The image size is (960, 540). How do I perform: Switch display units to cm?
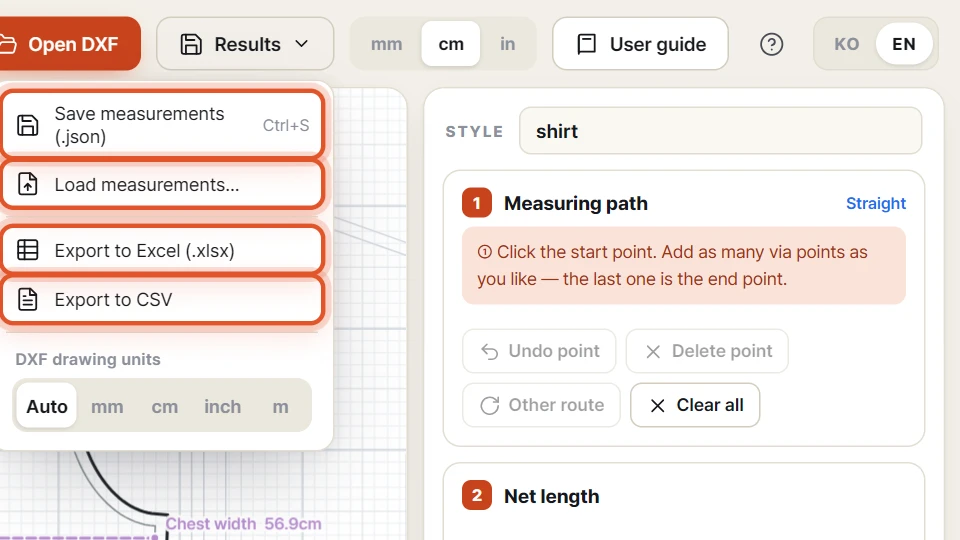click(x=451, y=44)
